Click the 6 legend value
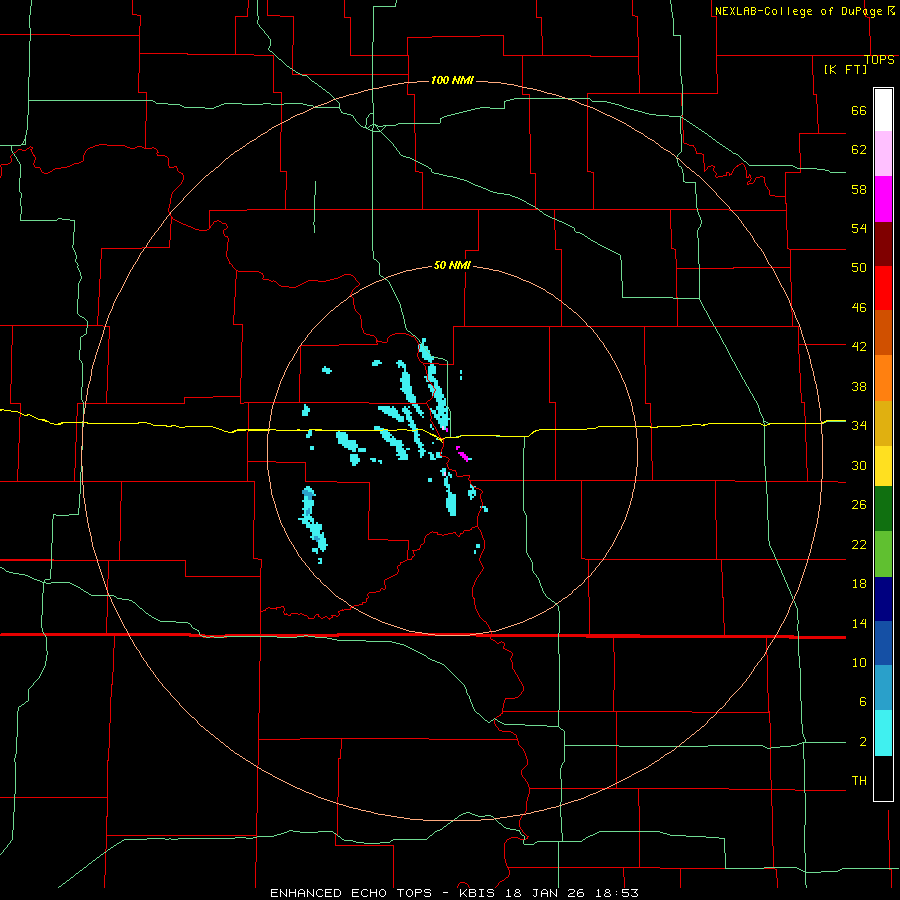The height and width of the screenshot is (900, 900). click(x=862, y=702)
